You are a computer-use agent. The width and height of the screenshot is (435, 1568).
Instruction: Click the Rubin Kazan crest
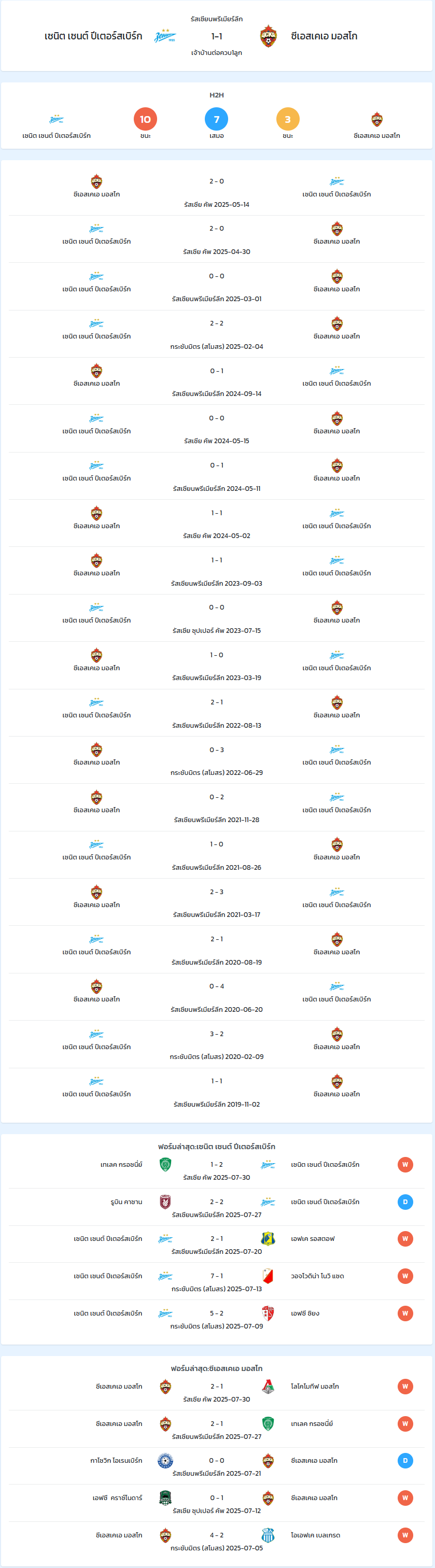pos(165,1201)
